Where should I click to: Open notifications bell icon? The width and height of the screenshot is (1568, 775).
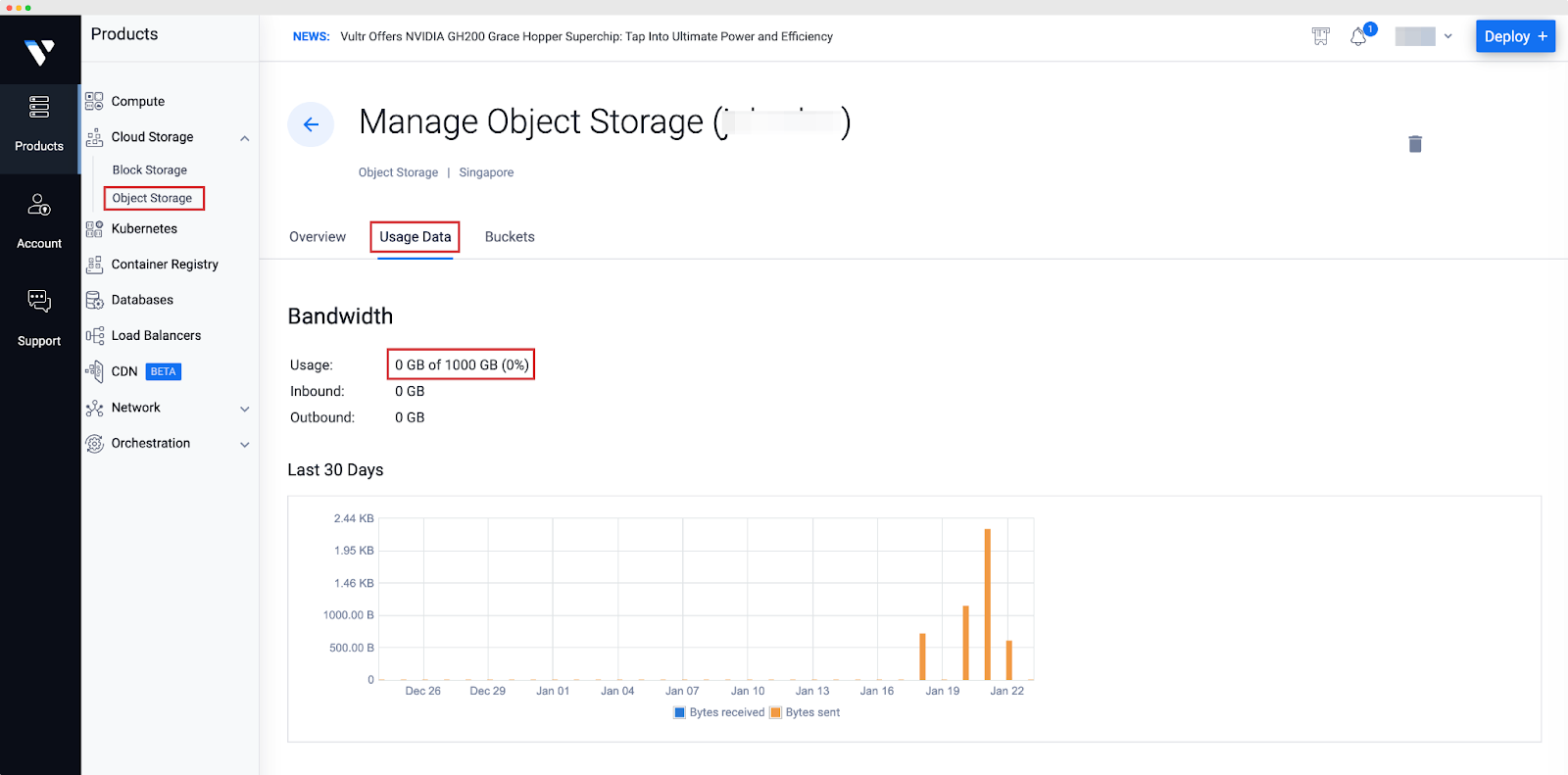pyautogui.click(x=1358, y=37)
